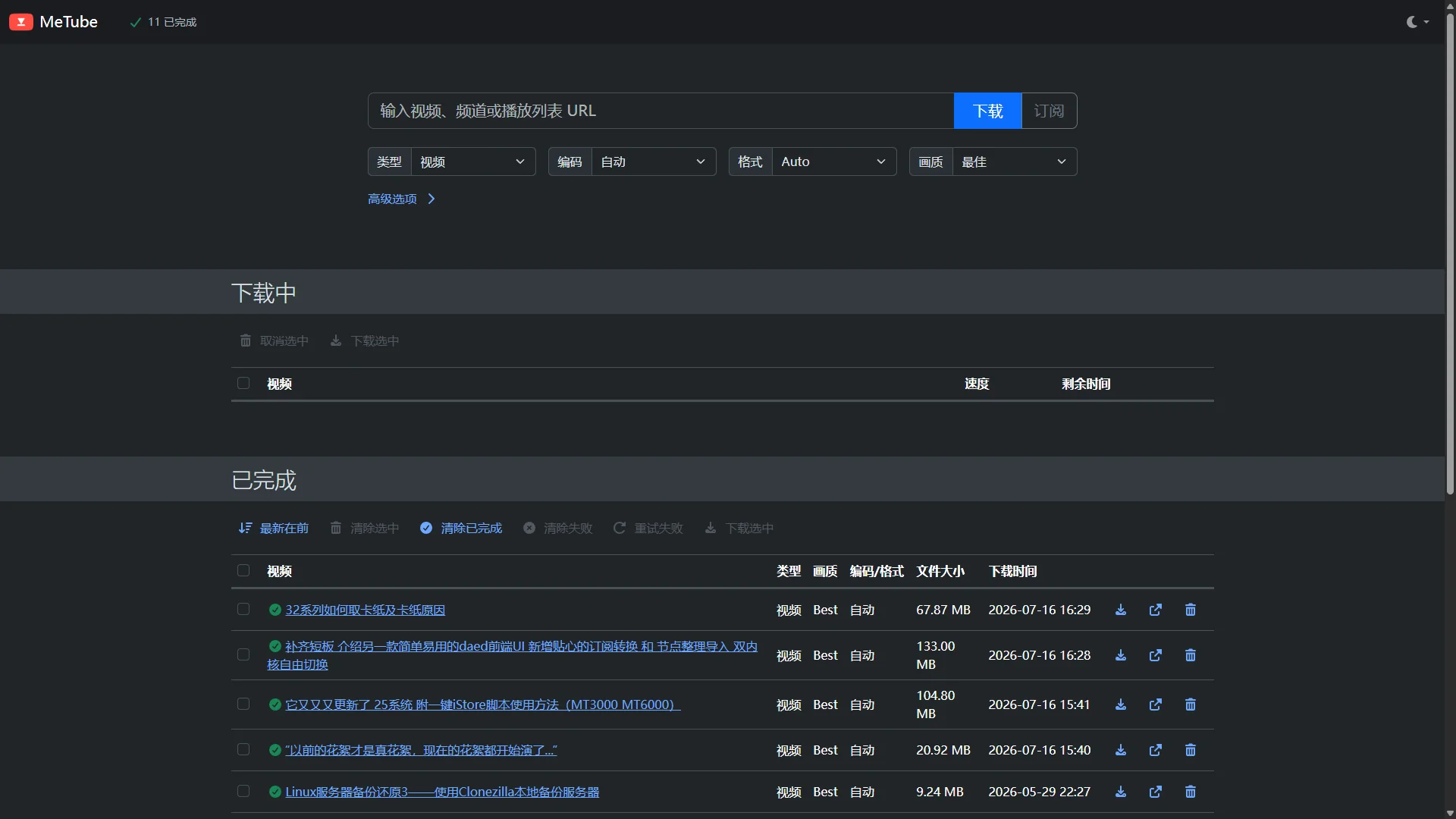Click 清除选中 in completed toolbar
The width and height of the screenshot is (1456, 819).
pos(365,529)
